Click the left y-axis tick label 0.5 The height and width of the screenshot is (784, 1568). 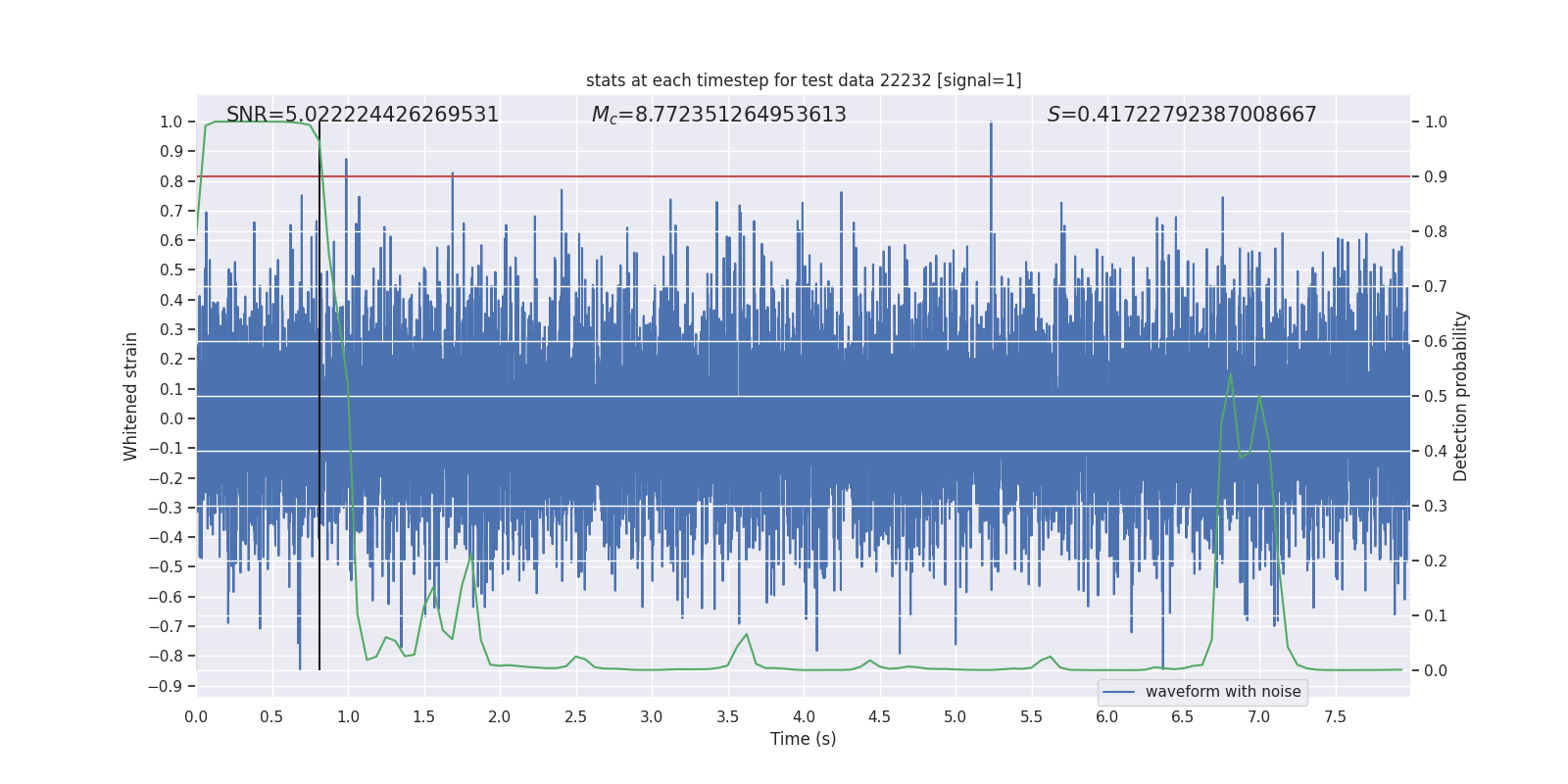pos(171,270)
